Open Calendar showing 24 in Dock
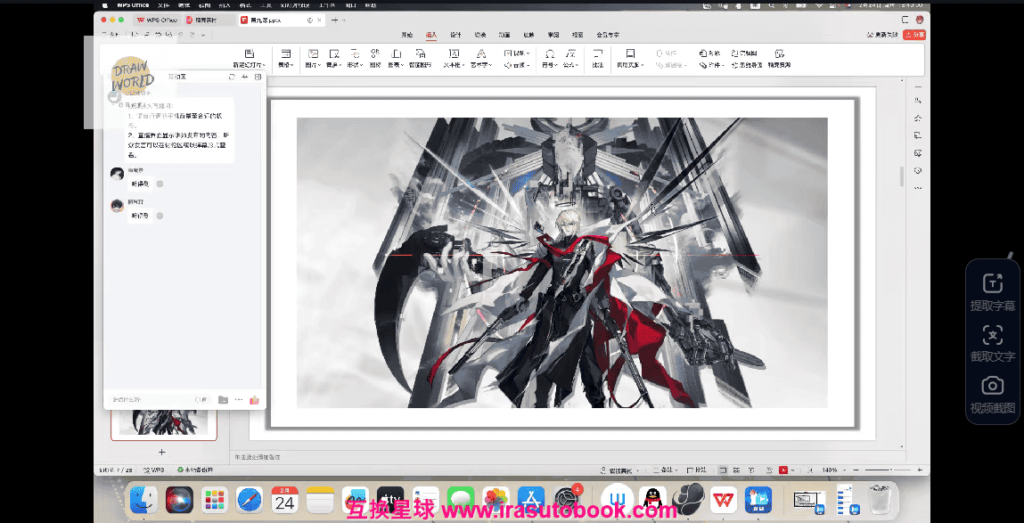Viewport: 1024px width, 523px height. [x=285, y=501]
